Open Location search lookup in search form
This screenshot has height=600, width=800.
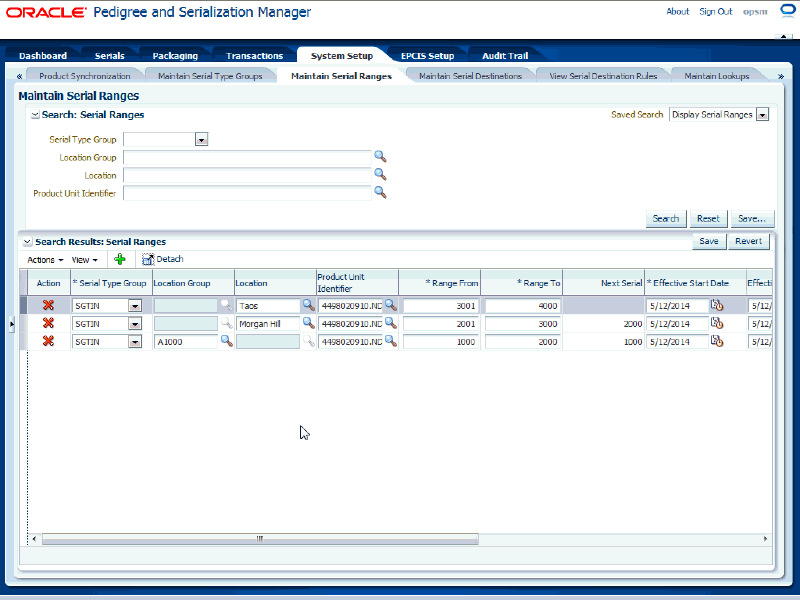(380, 174)
